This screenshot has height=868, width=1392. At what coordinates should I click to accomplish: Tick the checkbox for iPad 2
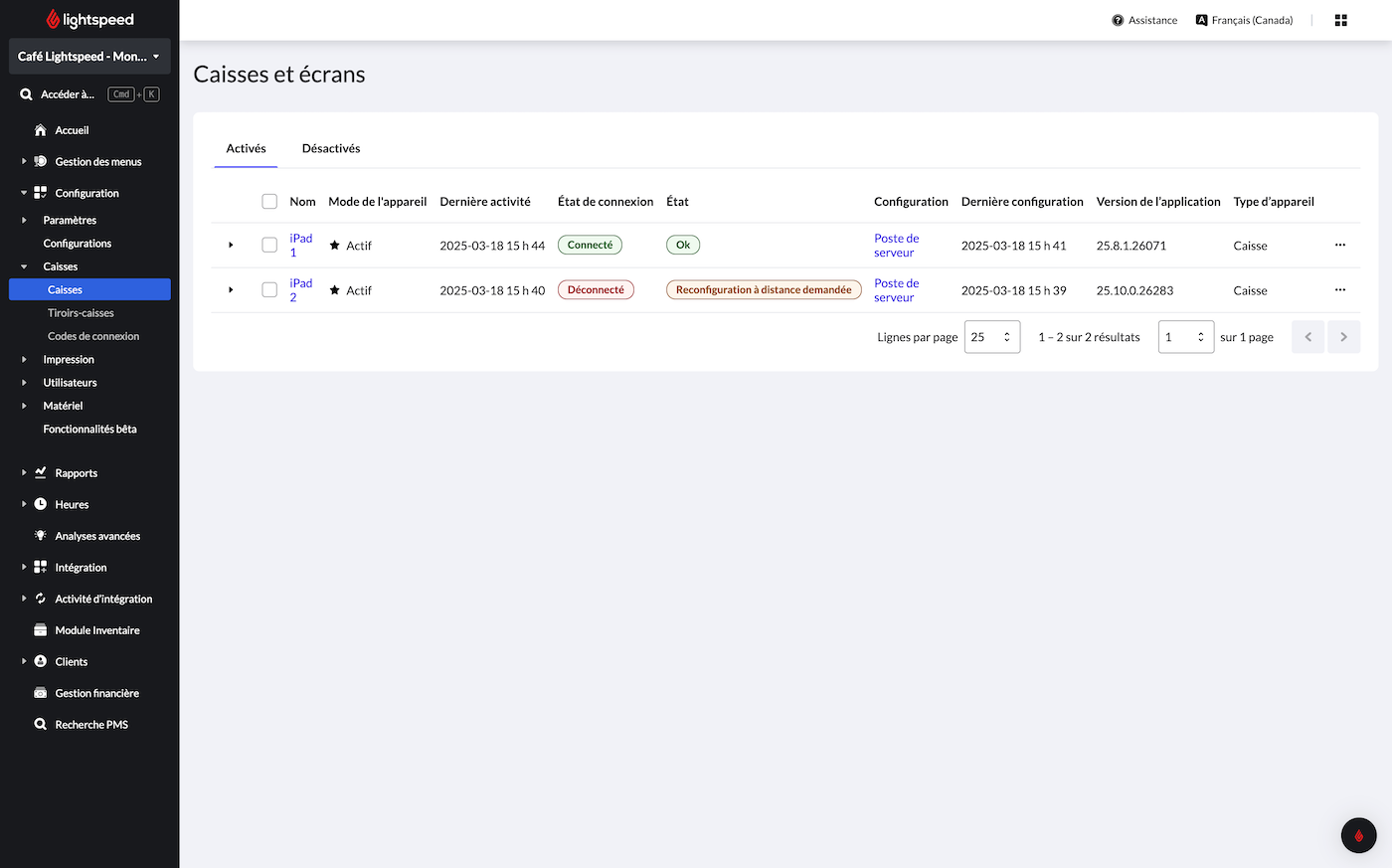pyautogui.click(x=269, y=290)
